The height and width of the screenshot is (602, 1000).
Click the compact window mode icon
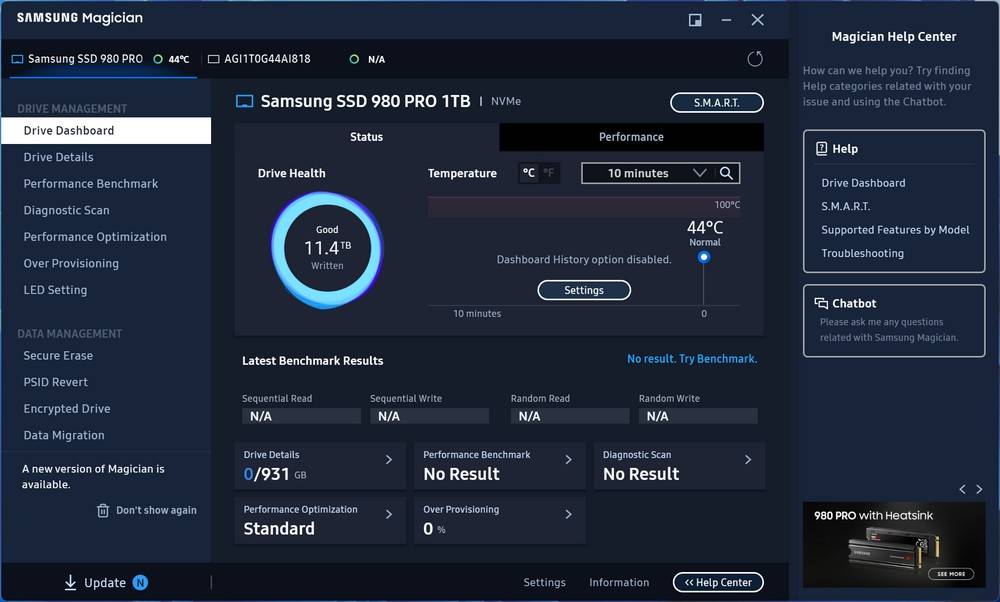[695, 20]
